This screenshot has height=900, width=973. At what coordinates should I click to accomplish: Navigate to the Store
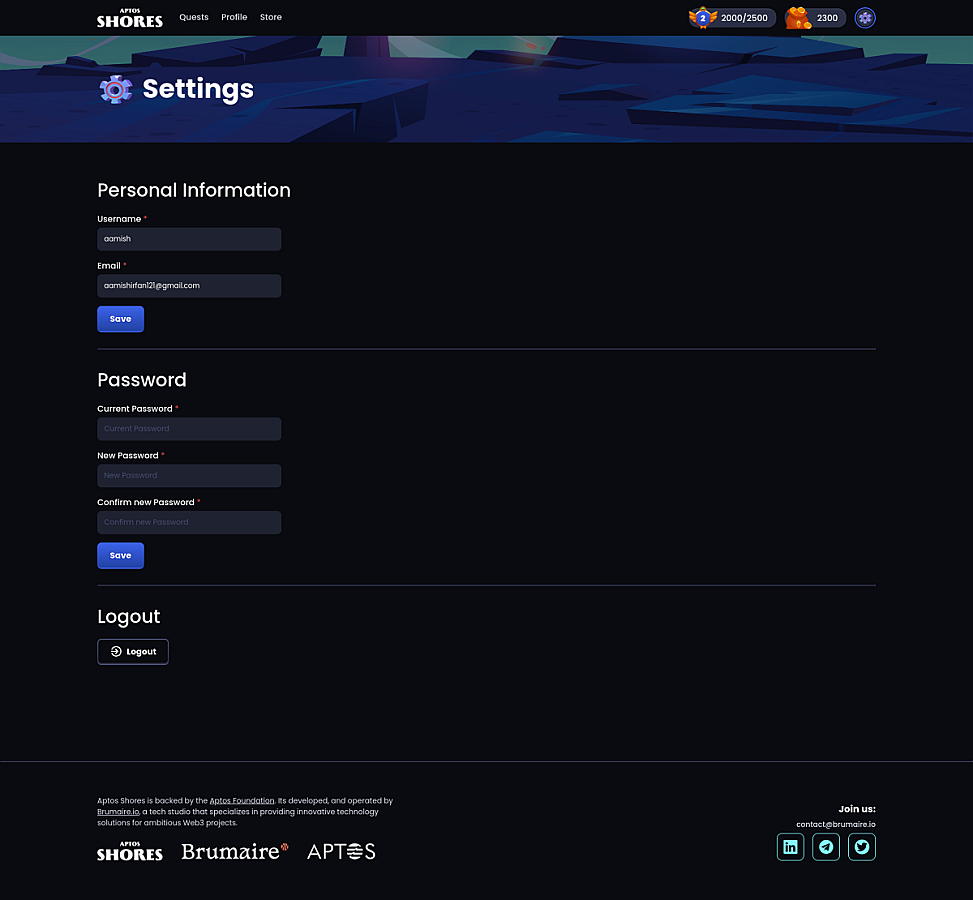(271, 17)
